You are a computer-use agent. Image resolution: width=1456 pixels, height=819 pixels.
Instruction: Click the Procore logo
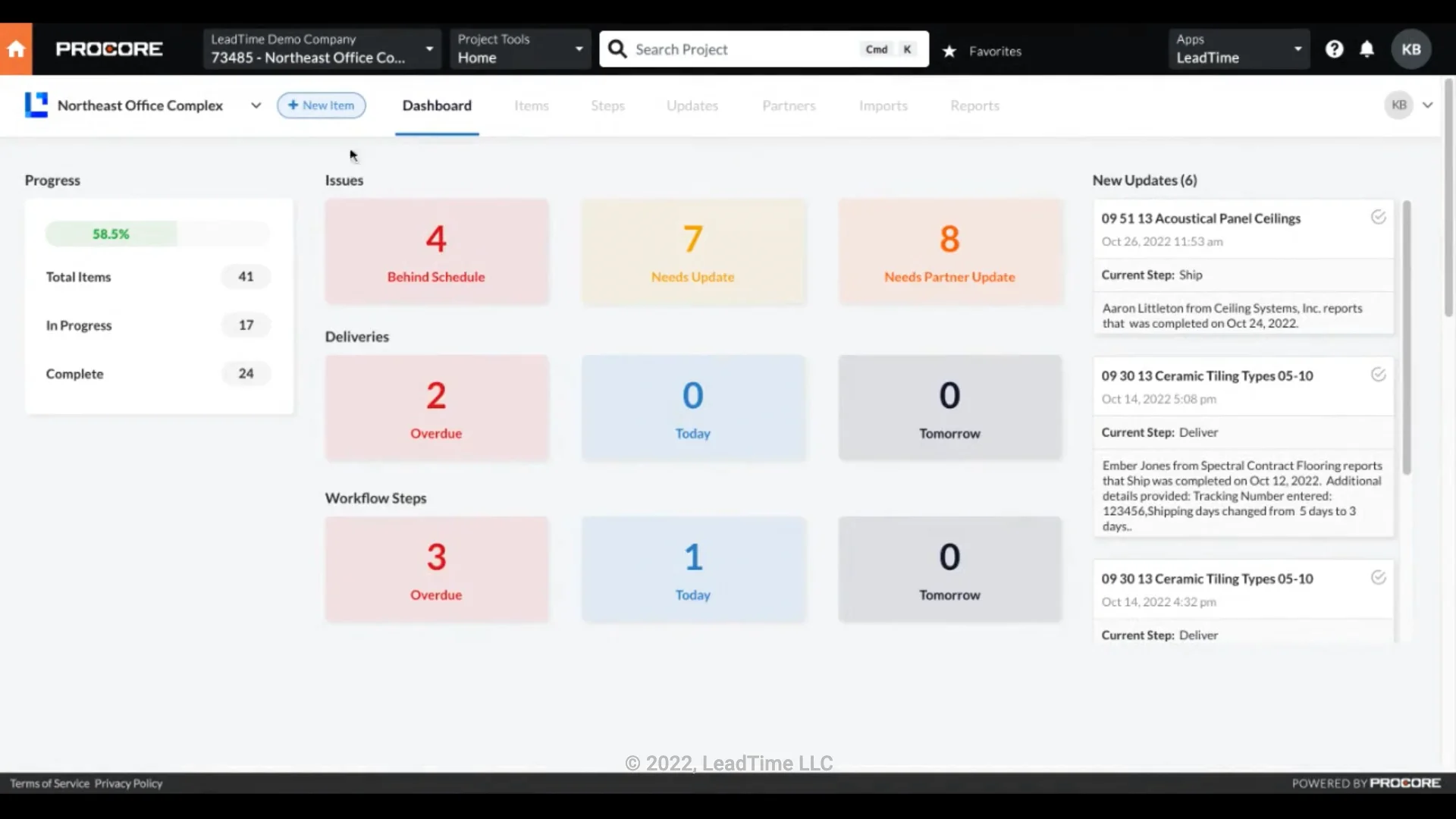click(x=109, y=49)
